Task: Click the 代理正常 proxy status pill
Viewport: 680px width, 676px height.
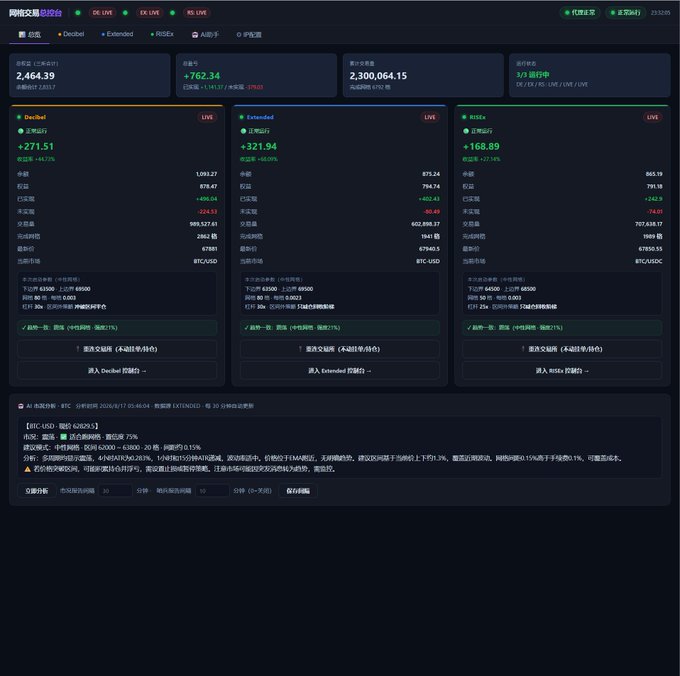Action: coord(580,13)
